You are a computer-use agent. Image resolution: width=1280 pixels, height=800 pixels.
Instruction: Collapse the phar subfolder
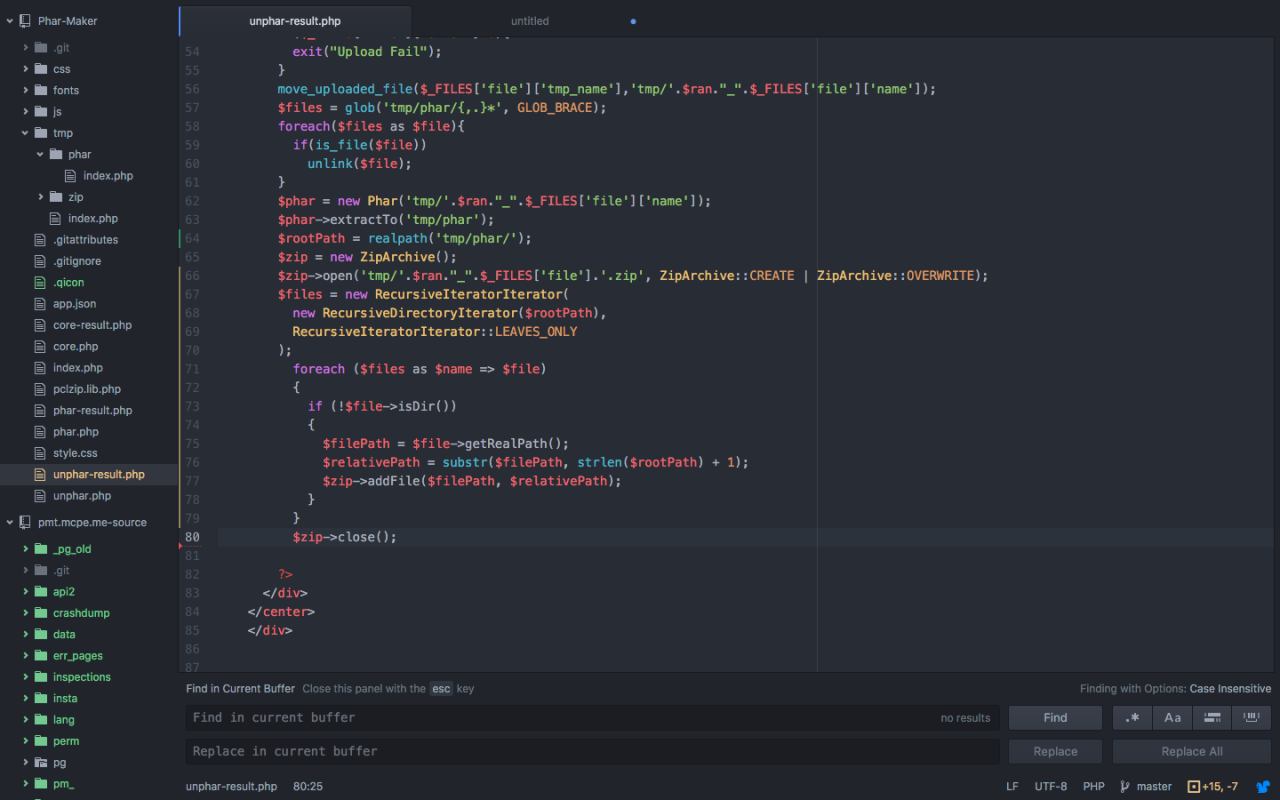pos(41,154)
